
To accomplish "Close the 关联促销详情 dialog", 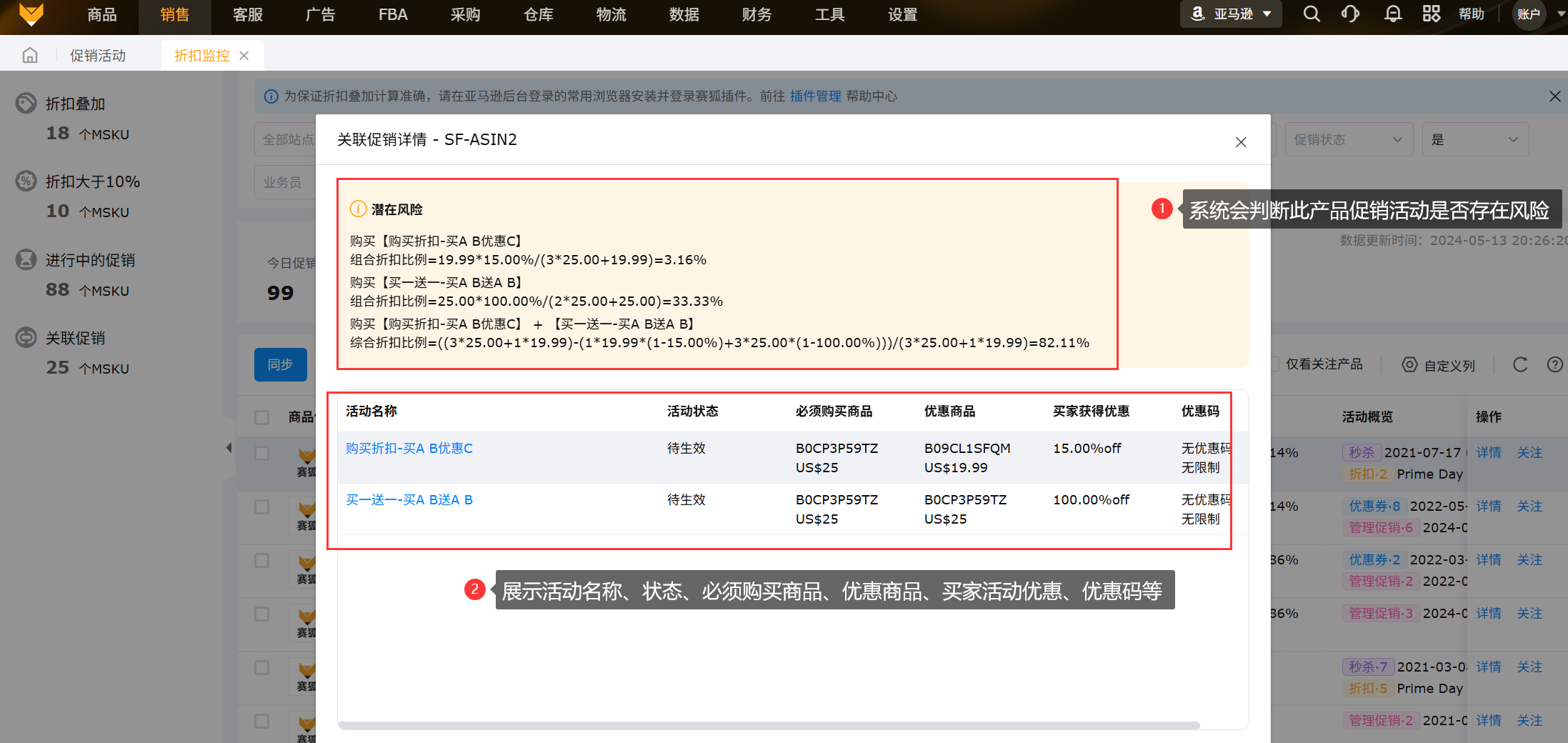I will (x=1241, y=142).
